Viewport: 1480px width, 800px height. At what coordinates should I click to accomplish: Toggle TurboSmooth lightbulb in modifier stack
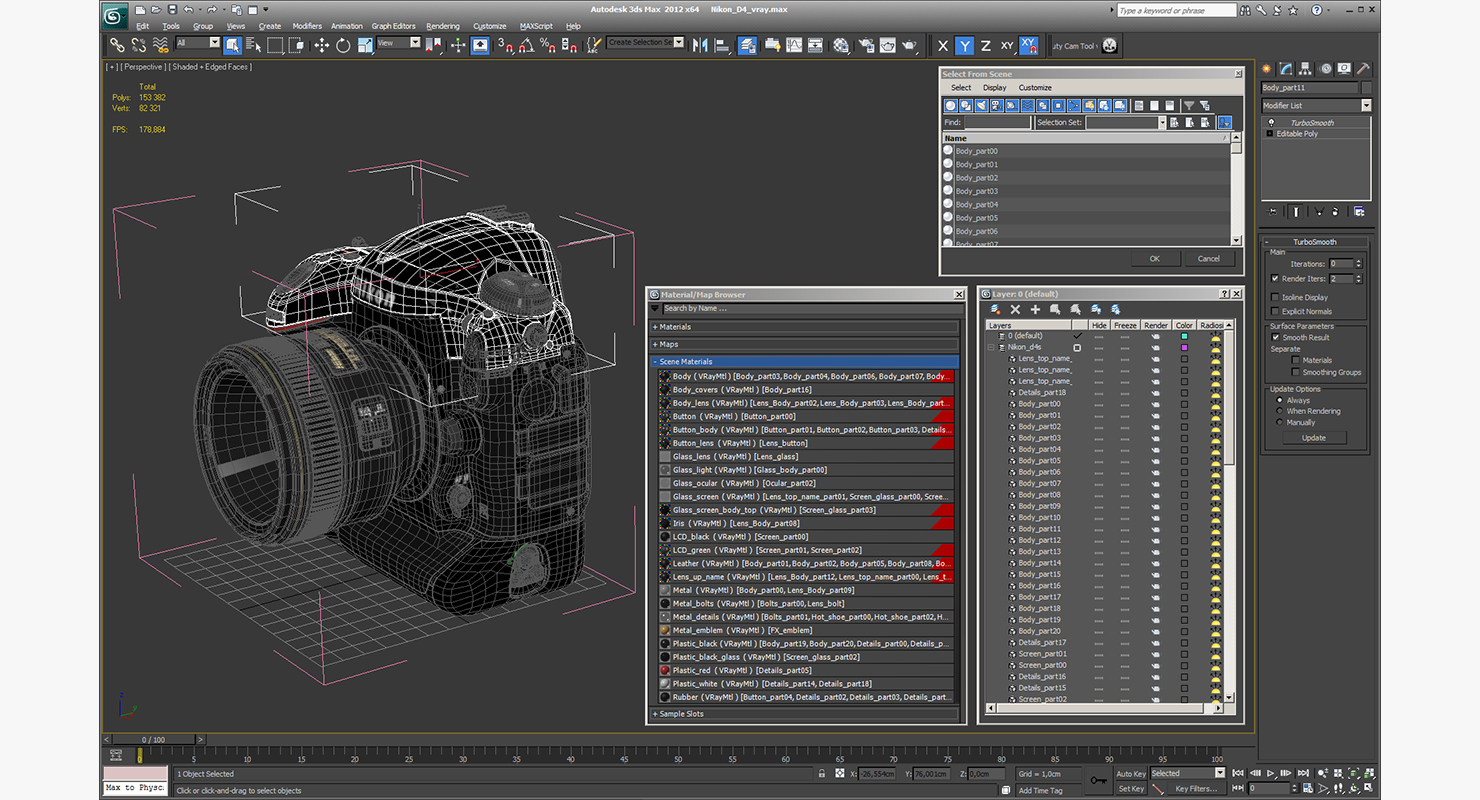pyautogui.click(x=1271, y=122)
